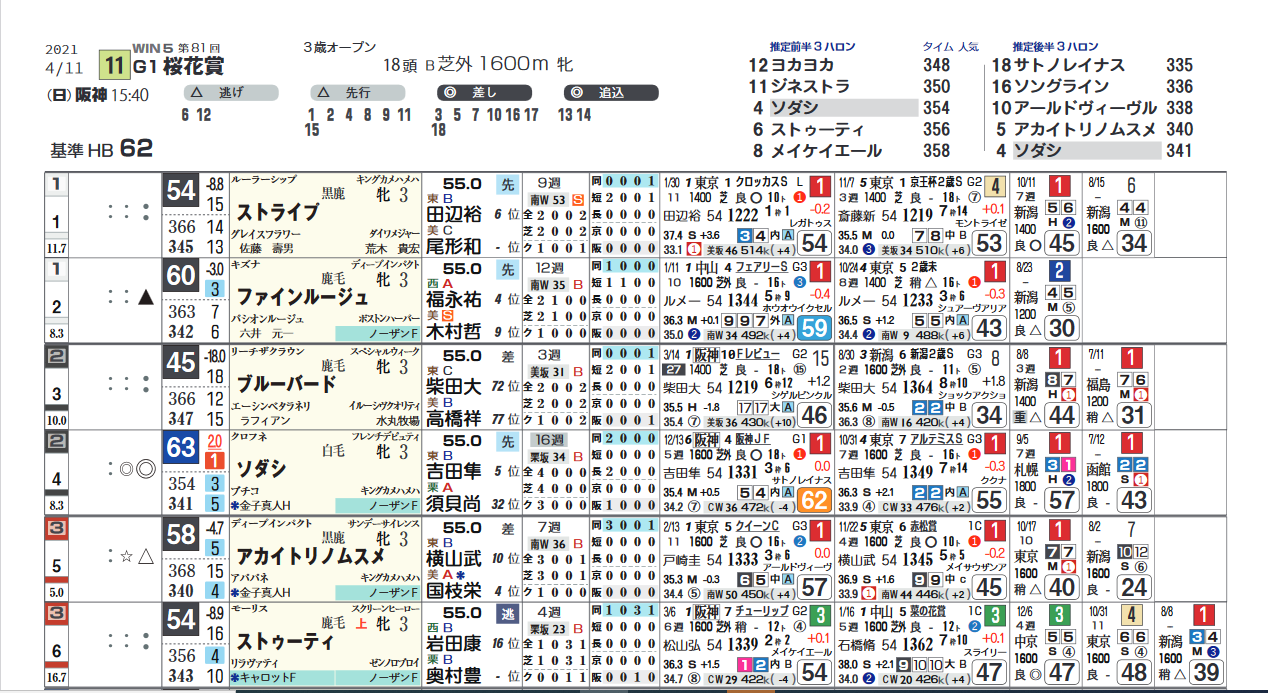The image size is (1268, 693).
Task: Click trainer name 須貝尚
Action: point(453,504)
